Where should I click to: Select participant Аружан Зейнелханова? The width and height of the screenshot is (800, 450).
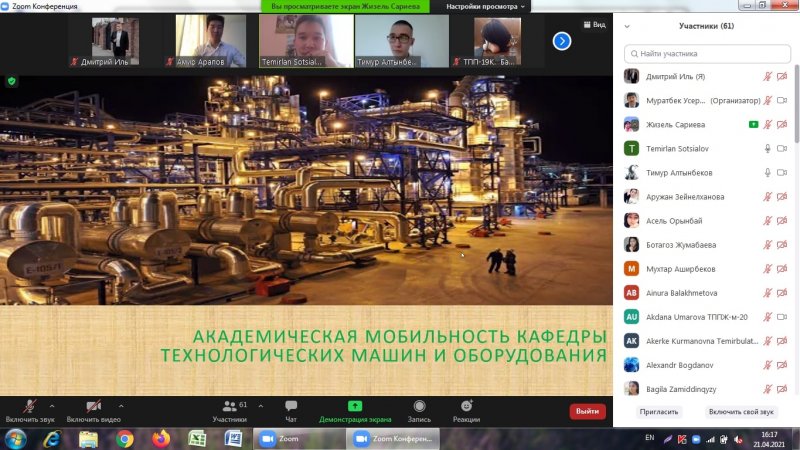coord(706,196)
